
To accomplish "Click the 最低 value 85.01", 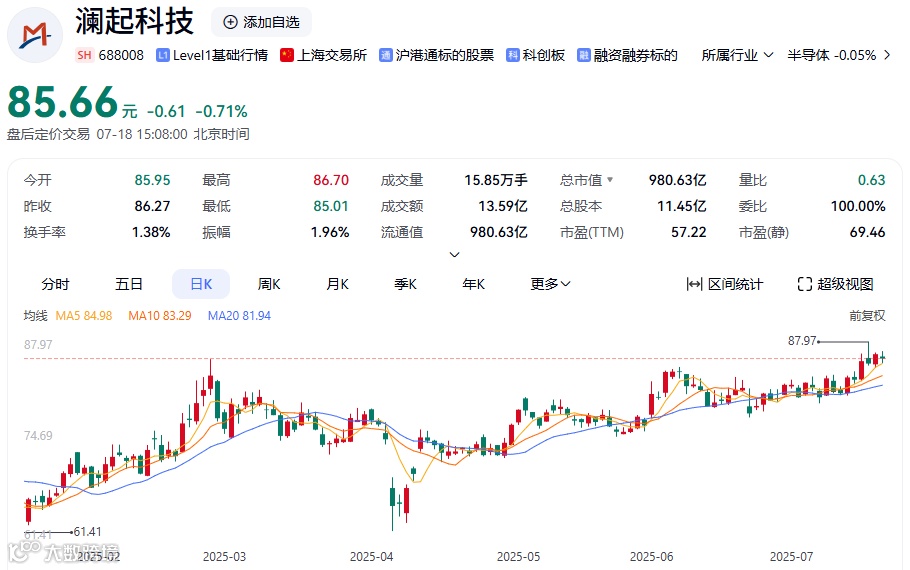I will click(331, 206).
